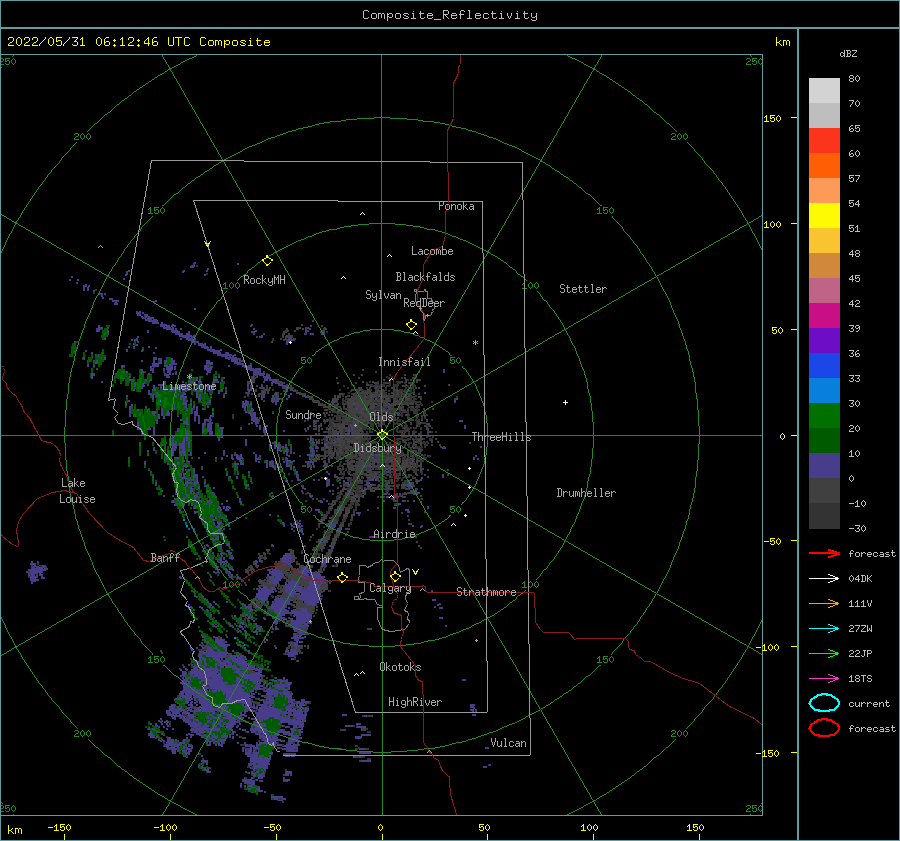Select the orange 111V arrow in the legend
The image size is (900, 841).
point(824,603)
